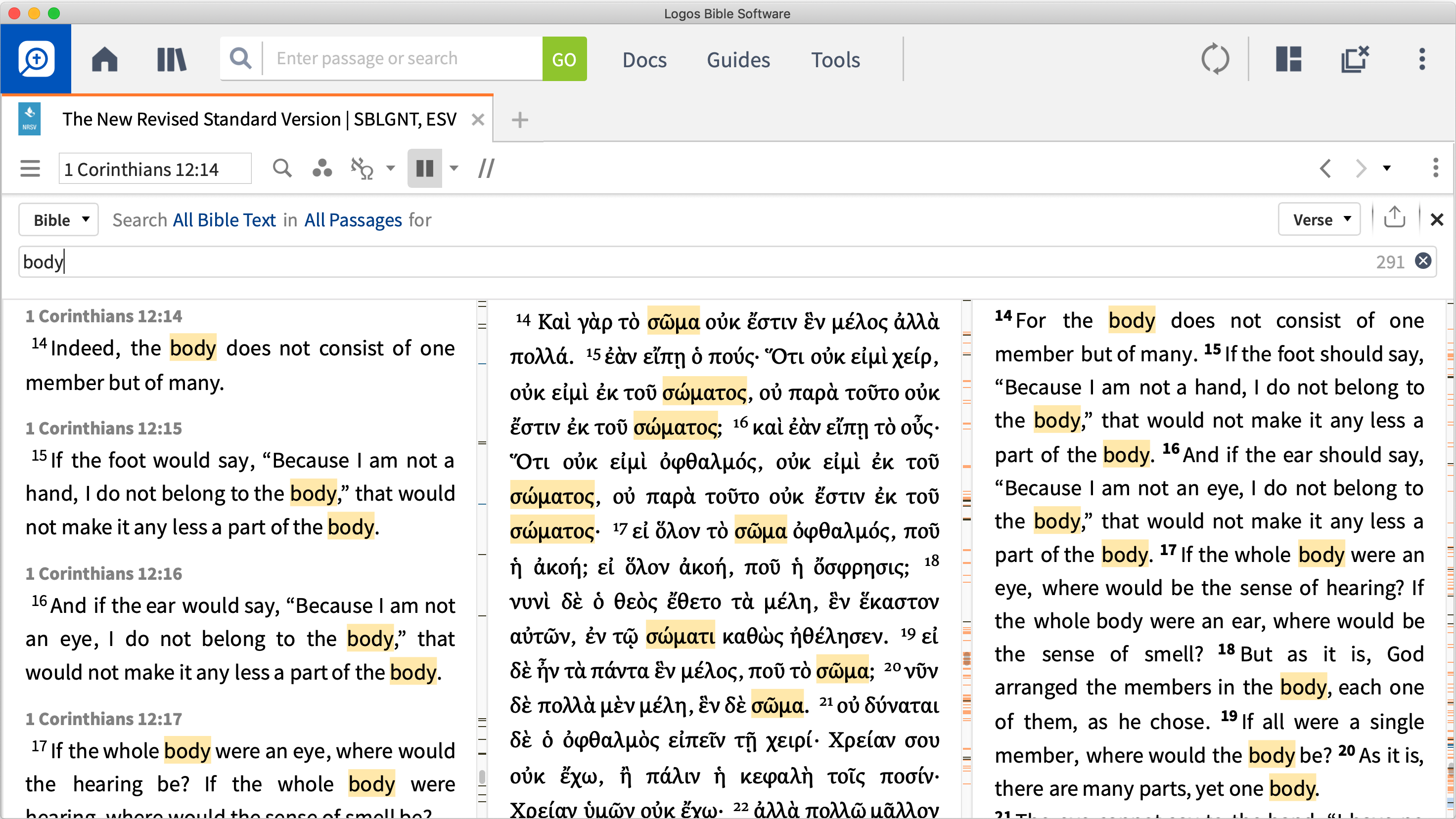Open the resource hamburger contents menu
Screen dimensions: 1456x819
click(x=30, y=169)
